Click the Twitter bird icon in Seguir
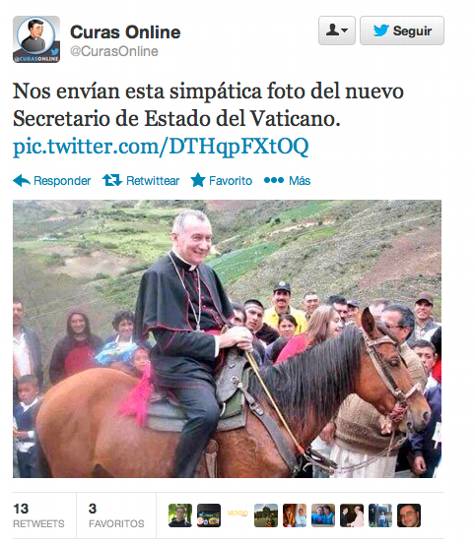Screen dimensions: 475x544 pyautogui.click(x=381, y=31)
